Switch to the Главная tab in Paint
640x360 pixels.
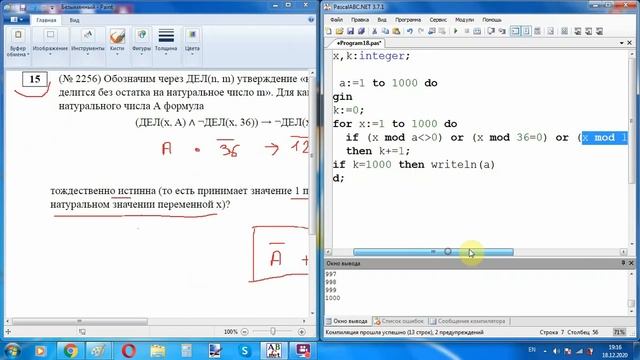coord(46,20)
